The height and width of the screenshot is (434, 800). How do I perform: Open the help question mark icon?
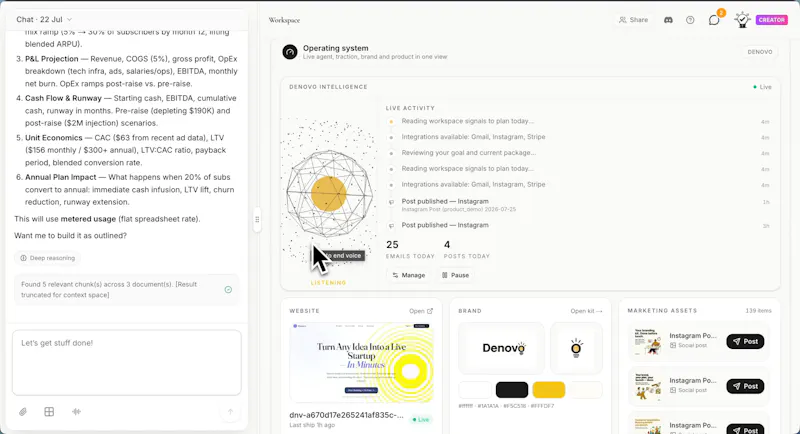(x=690, y=20)
